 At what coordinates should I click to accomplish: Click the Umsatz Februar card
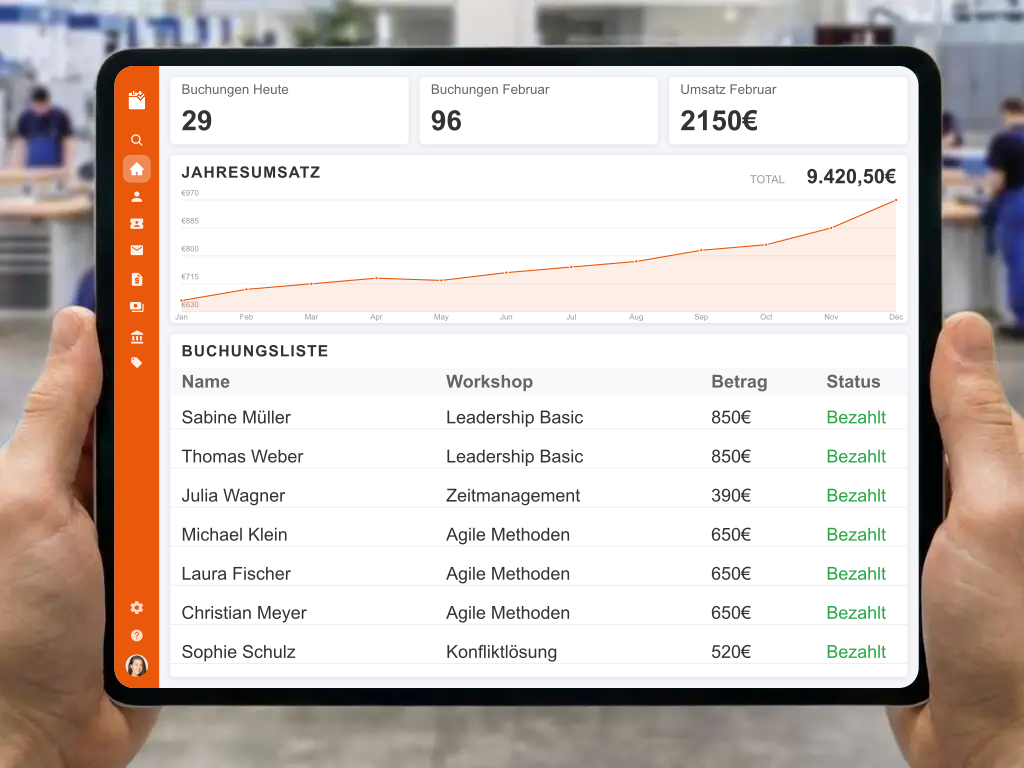click(787, 110)
